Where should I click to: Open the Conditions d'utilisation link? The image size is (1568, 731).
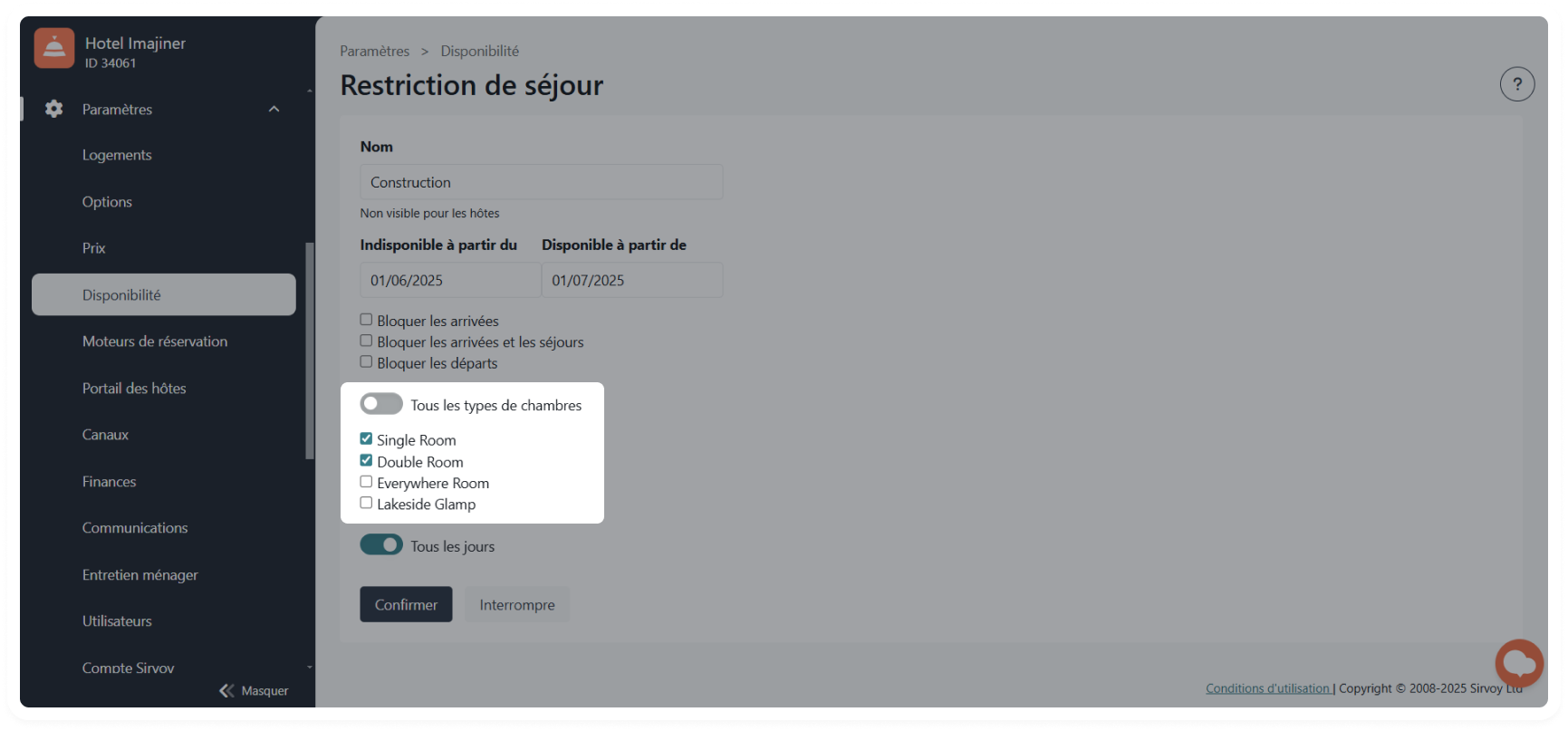(x=1267, y=688)
